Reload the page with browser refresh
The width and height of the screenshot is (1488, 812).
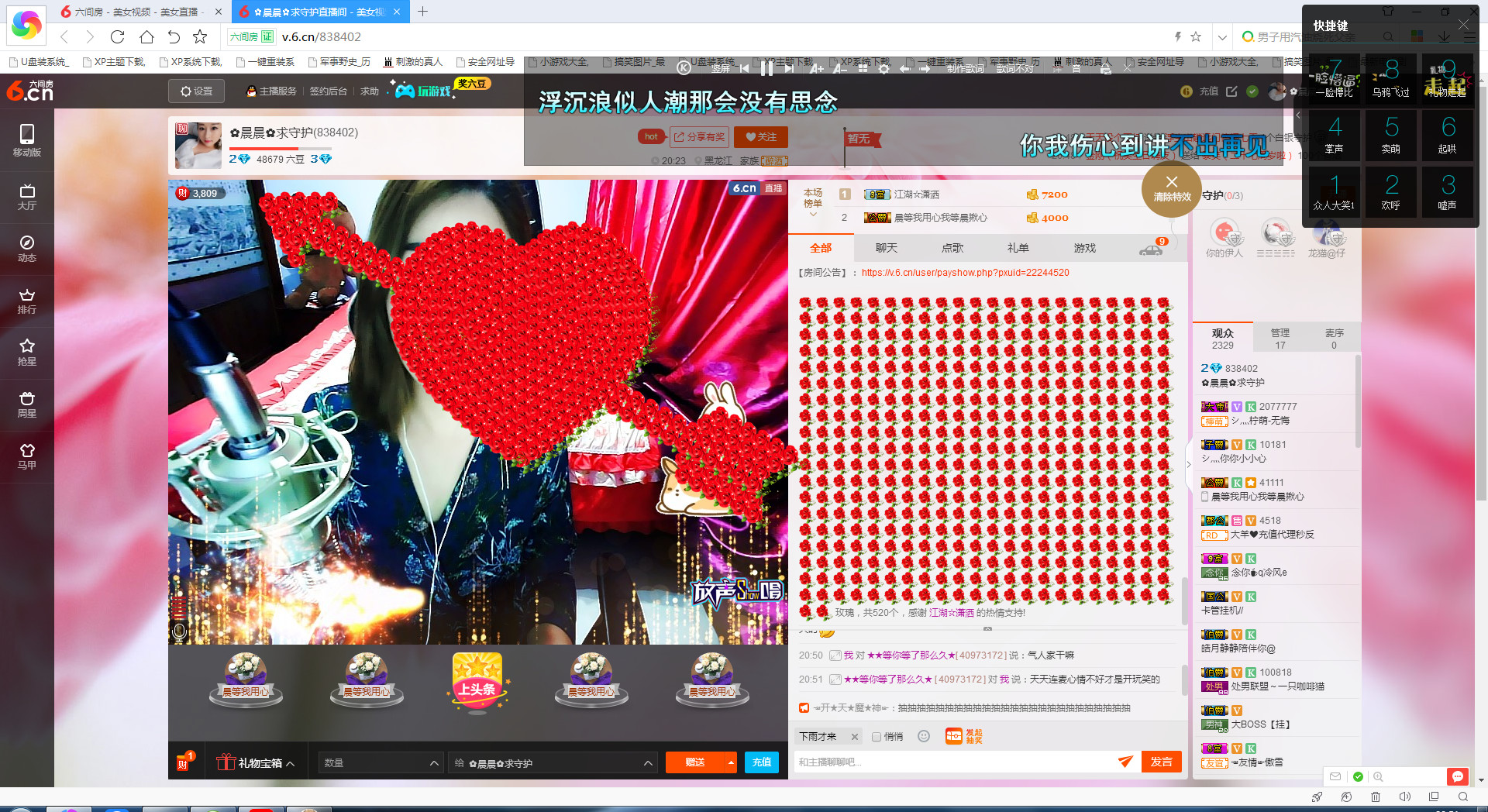117,36
